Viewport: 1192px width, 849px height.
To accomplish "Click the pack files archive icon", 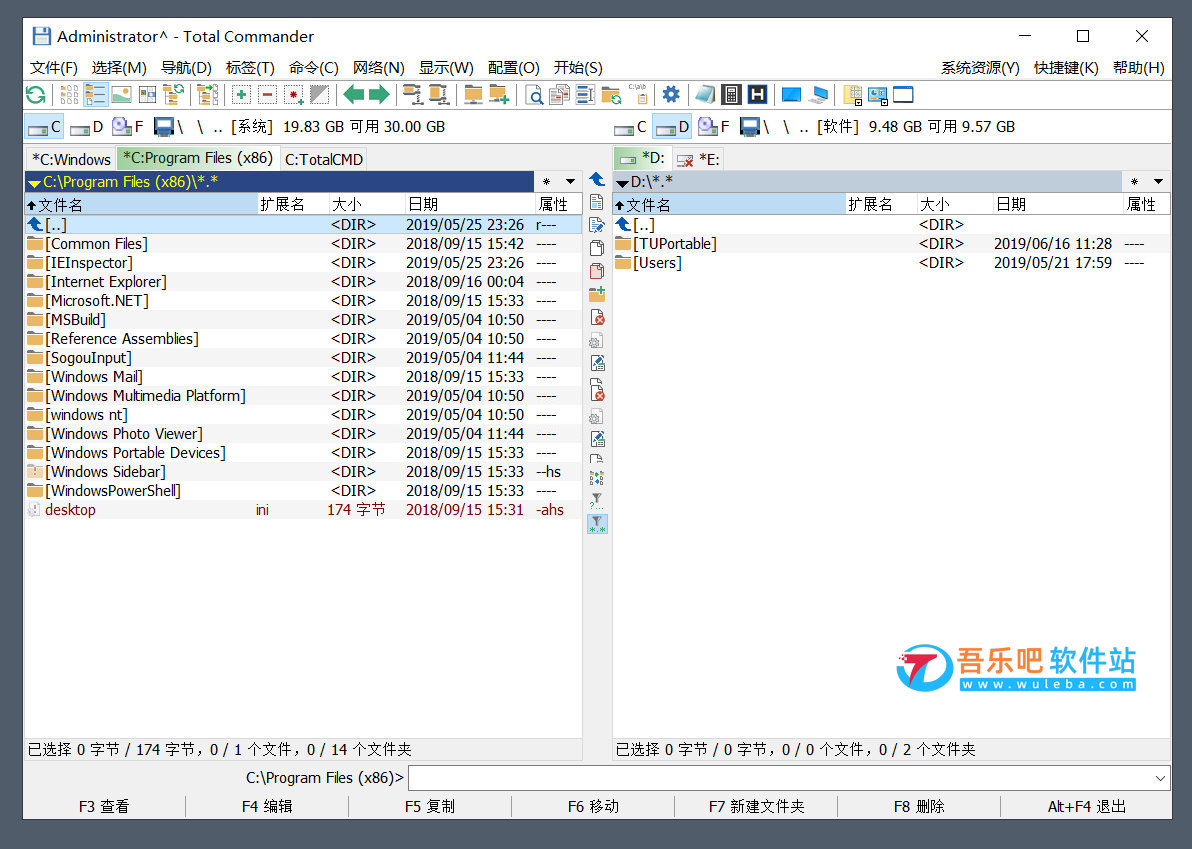I will (x=413, y=95).
